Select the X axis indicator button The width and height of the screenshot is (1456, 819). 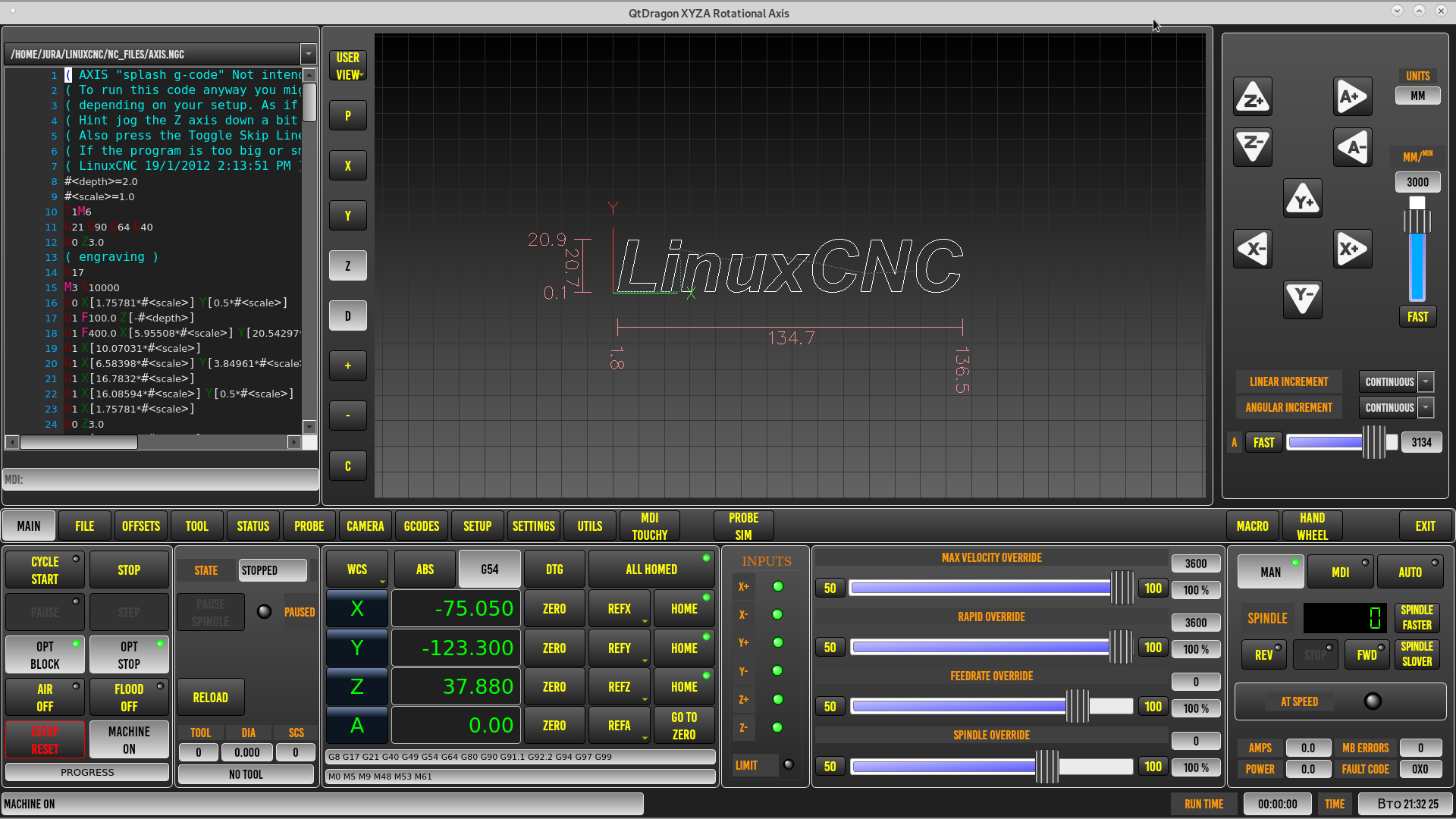357,609
